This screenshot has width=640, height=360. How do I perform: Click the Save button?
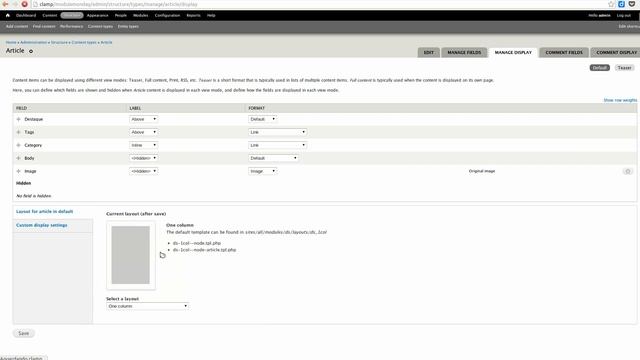click(24, 333)
